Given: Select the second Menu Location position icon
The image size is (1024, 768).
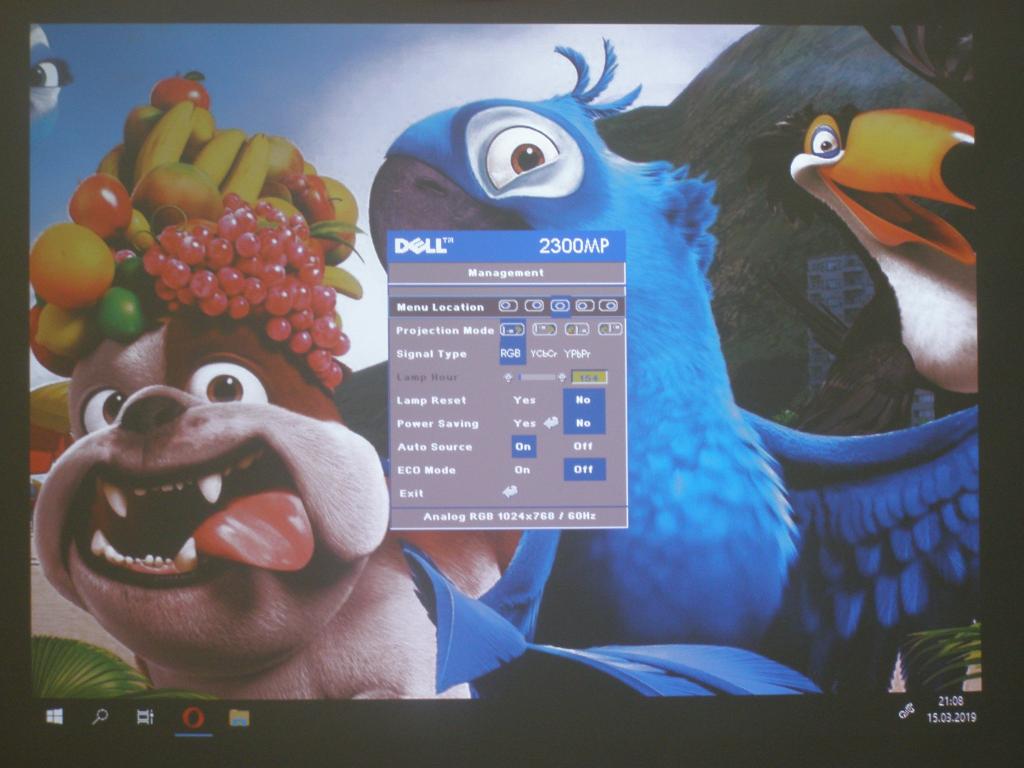Looking at the screenshot, I should coord(534,306).
